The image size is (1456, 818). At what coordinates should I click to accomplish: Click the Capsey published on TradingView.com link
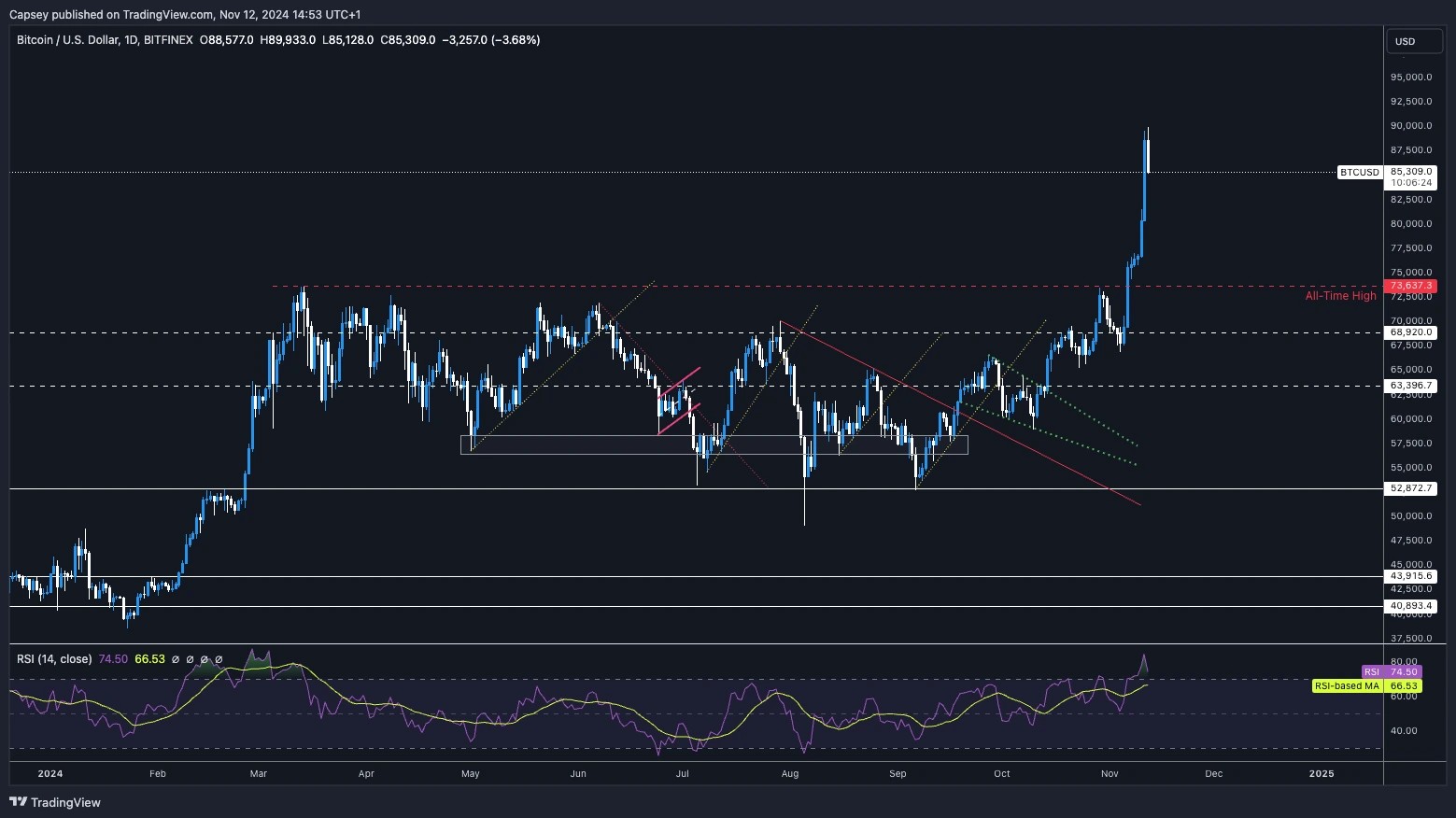(x=112, y=14)
